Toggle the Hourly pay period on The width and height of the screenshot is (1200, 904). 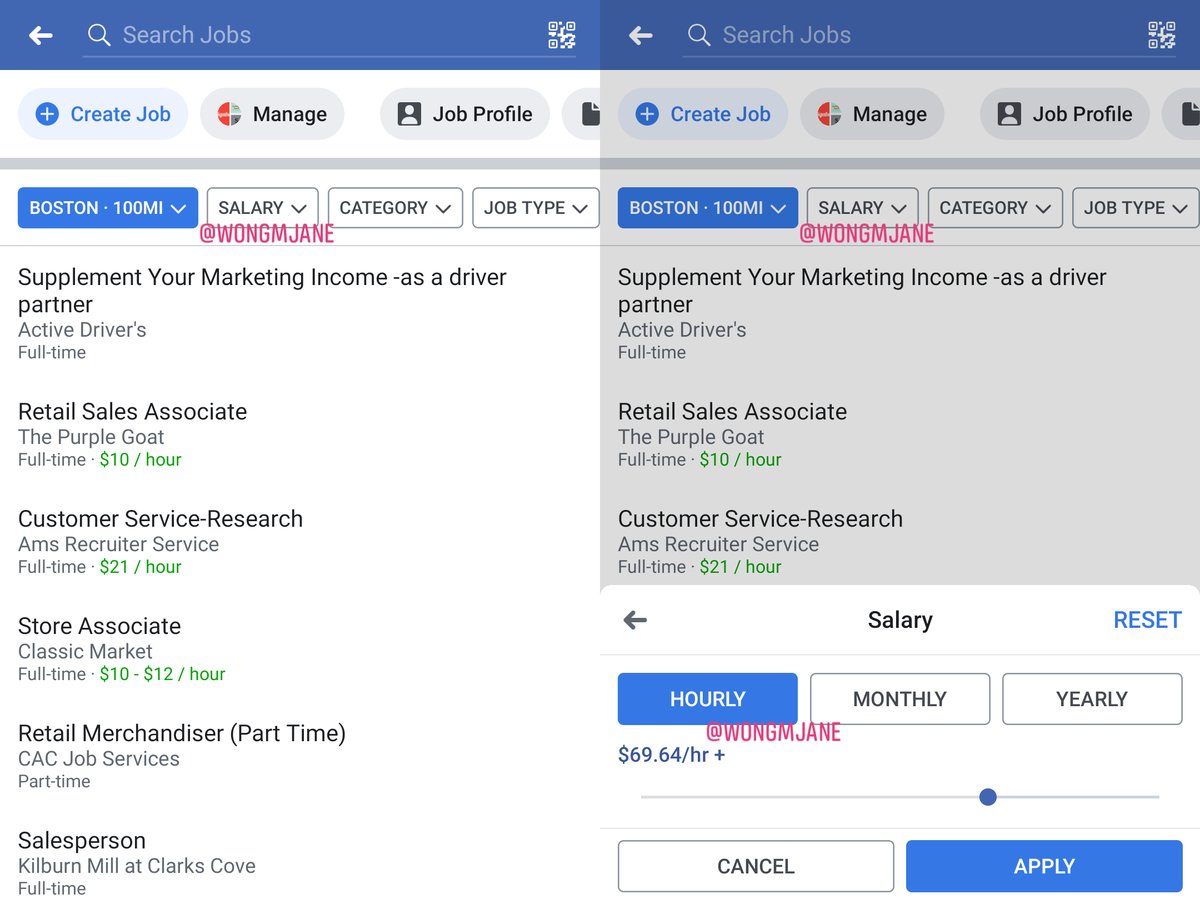click(707, 698)
